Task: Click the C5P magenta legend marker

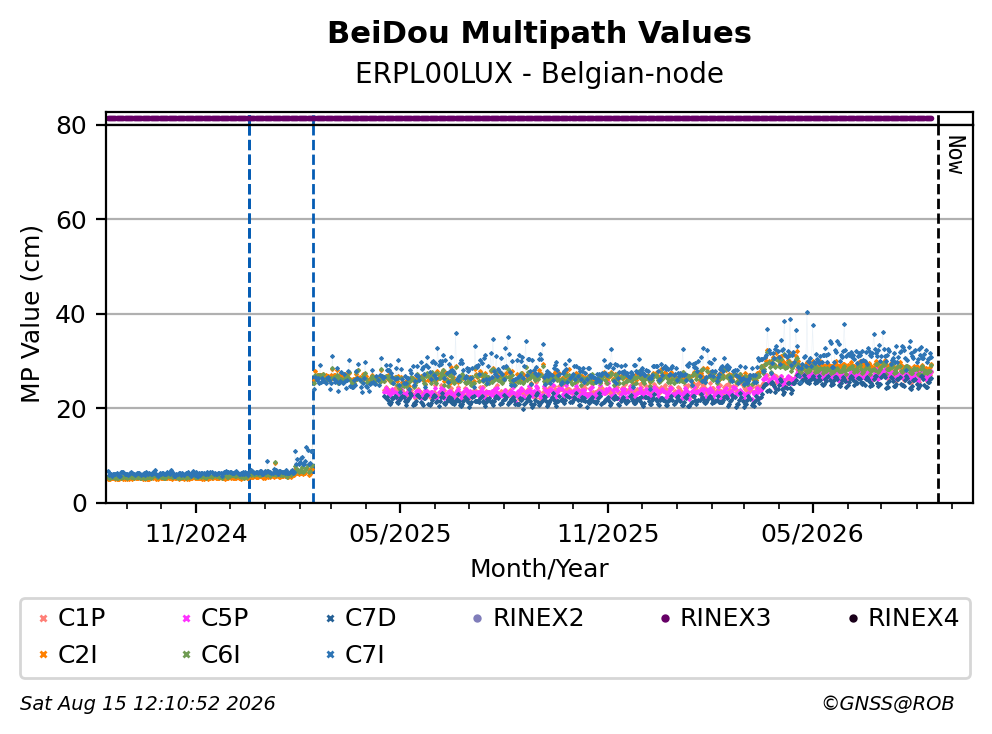Action: [186, 618]
